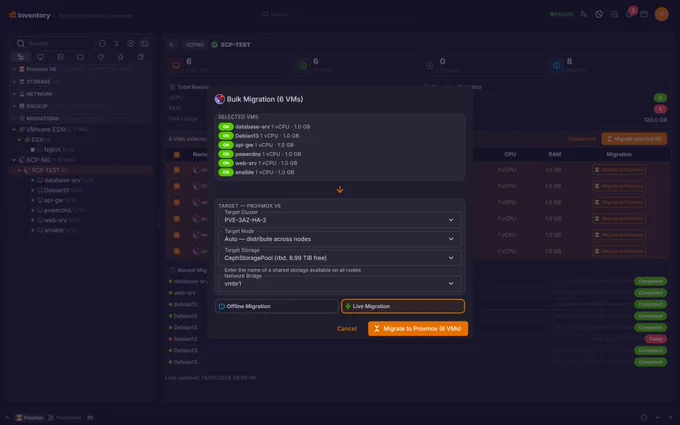Click the stopped VMs icon card
This screenshot has height=425, width=680.
pos(429,65)
